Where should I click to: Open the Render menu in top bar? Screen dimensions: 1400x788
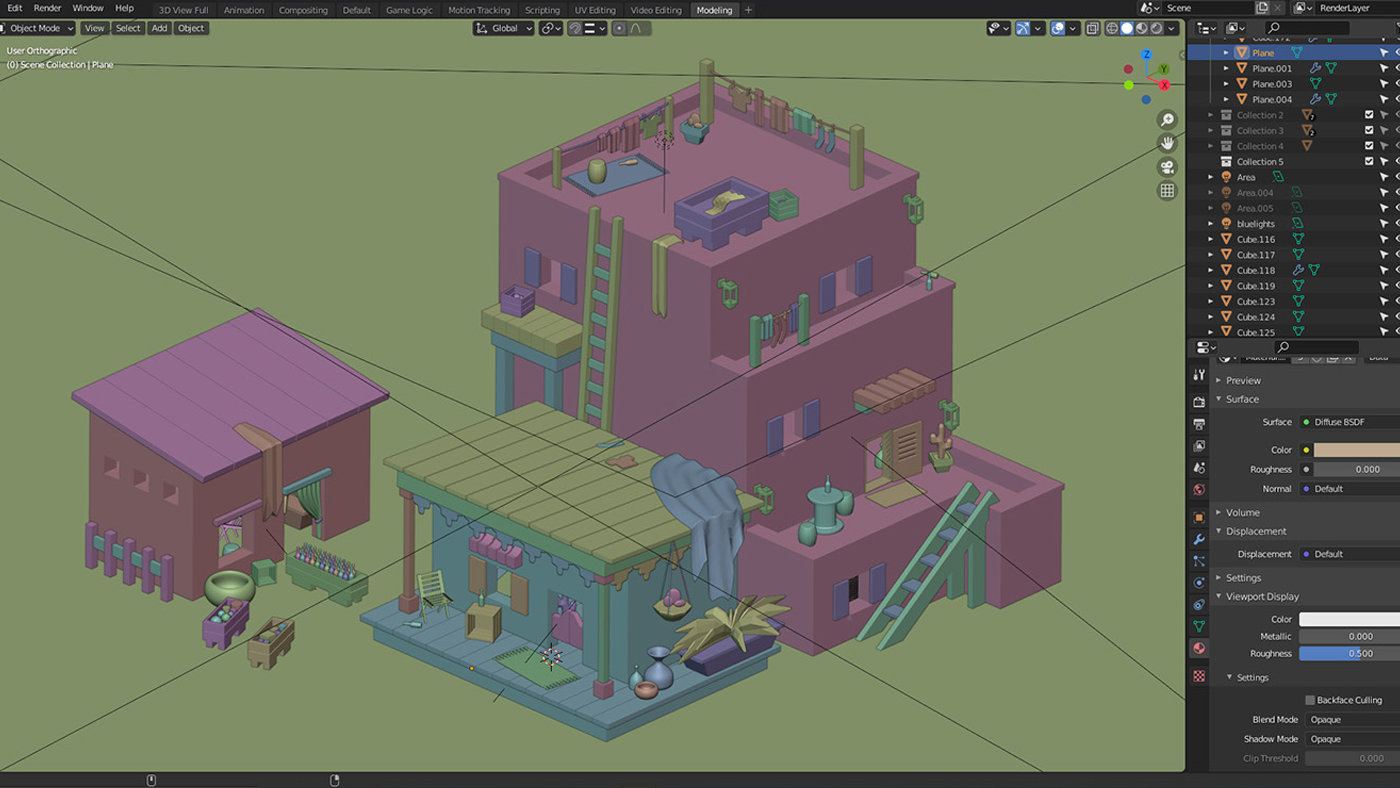point(46,9)
